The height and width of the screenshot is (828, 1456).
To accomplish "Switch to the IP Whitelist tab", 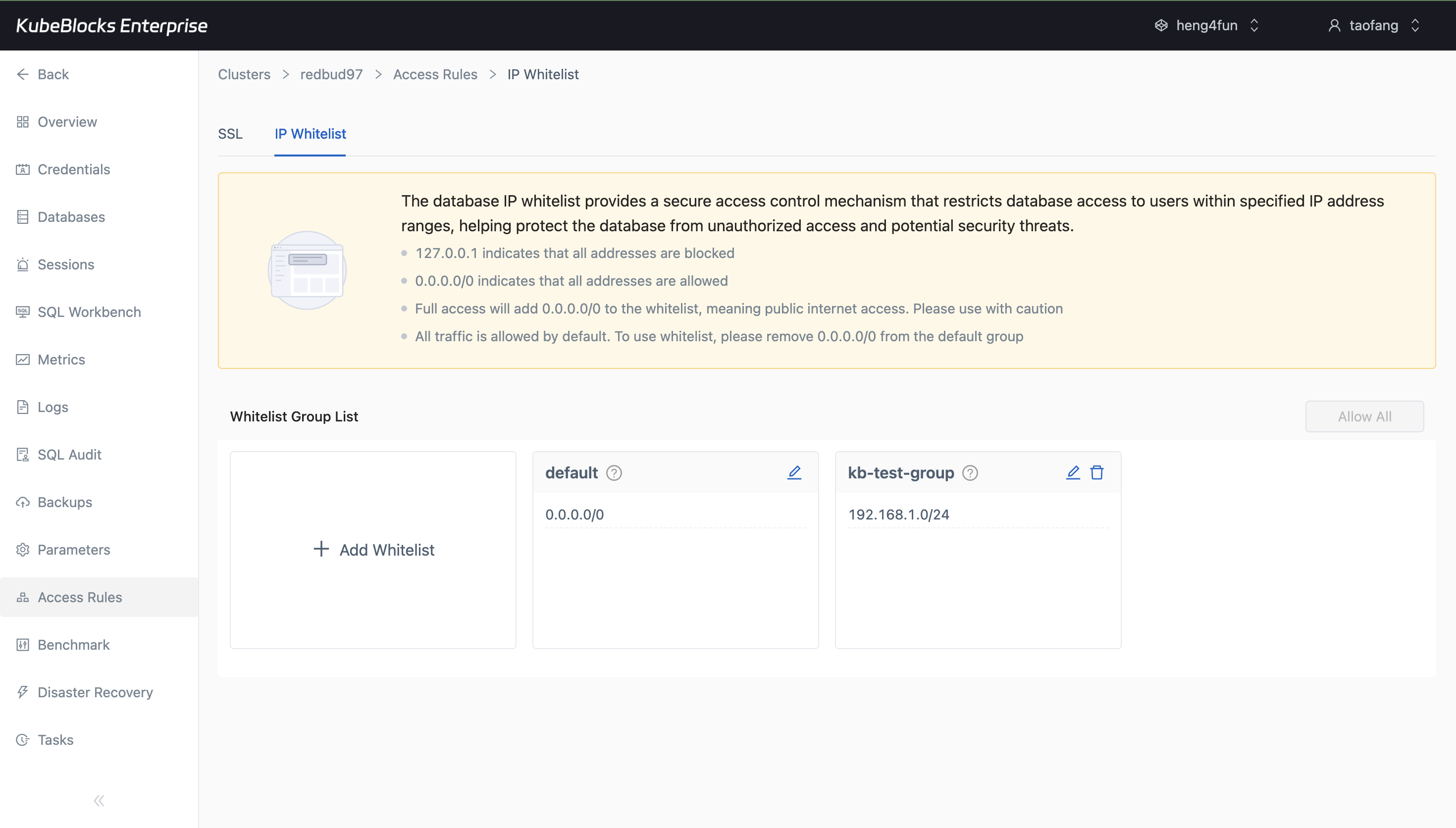I will tap(310, 134).
